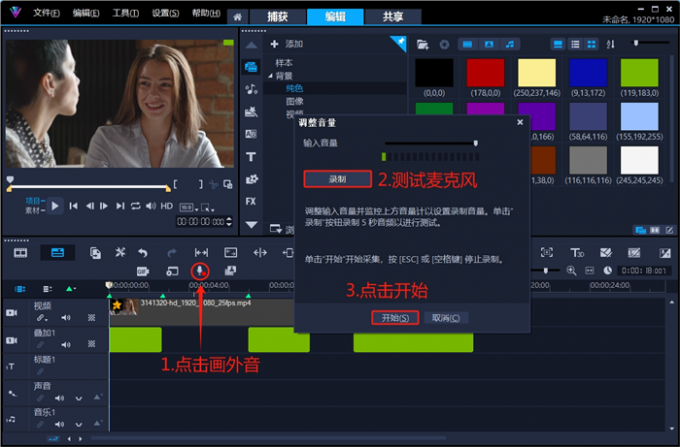Click the home tab icon
Screen dimensions: 680x447
237,17
